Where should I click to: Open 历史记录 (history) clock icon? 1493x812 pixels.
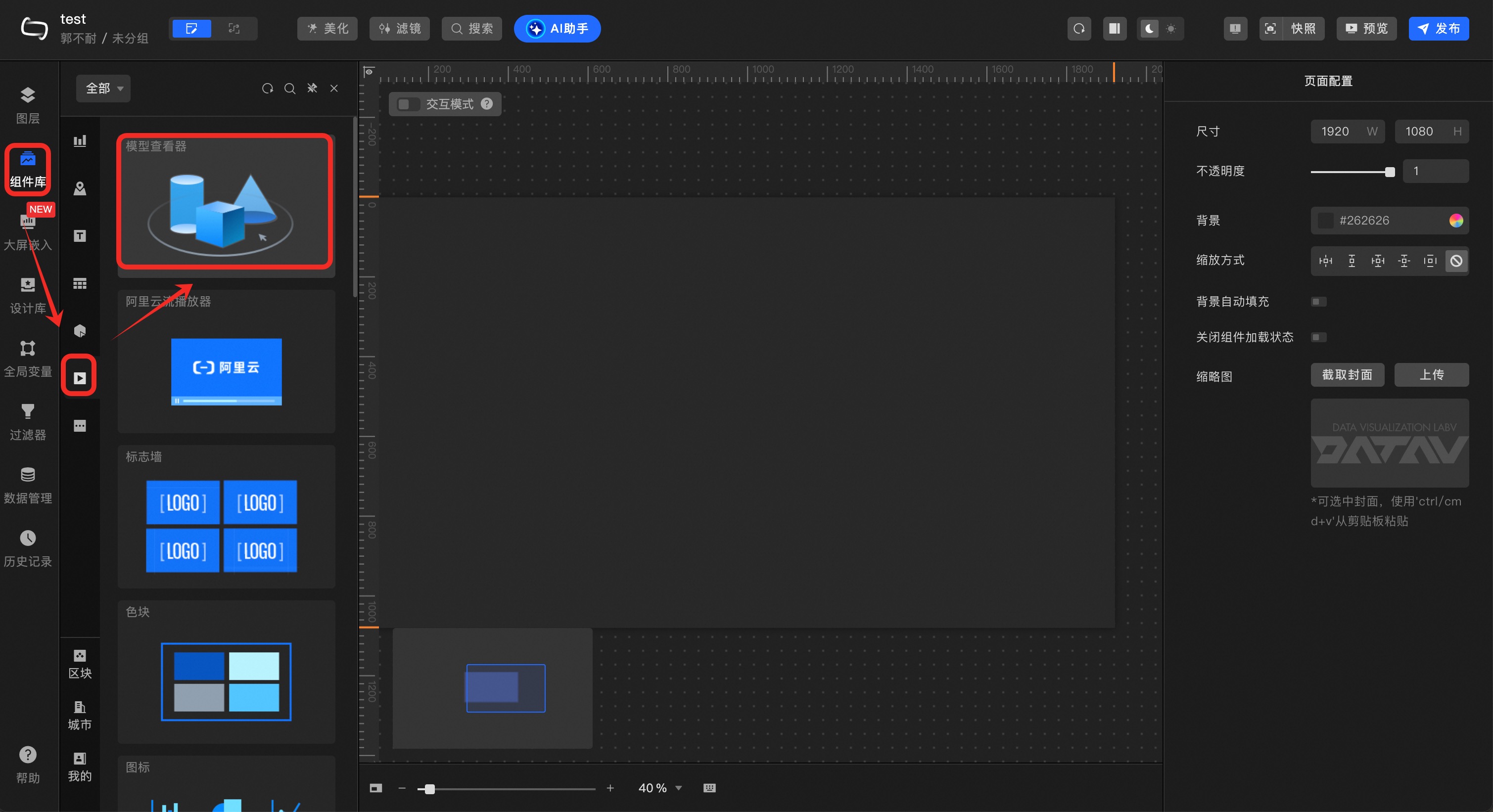click(x=27, y=539)
